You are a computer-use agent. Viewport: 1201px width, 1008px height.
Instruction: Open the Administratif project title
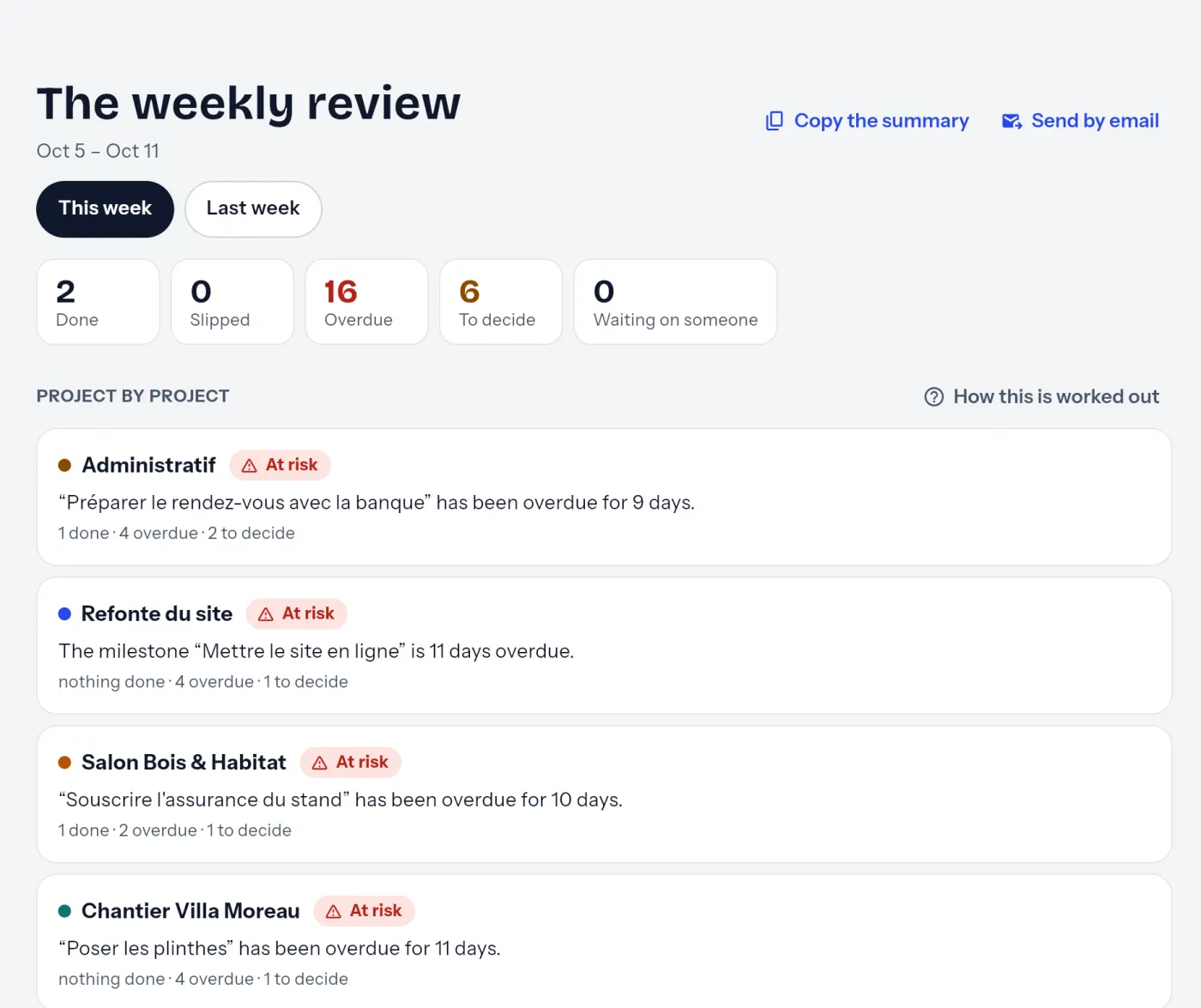point(148,465)
